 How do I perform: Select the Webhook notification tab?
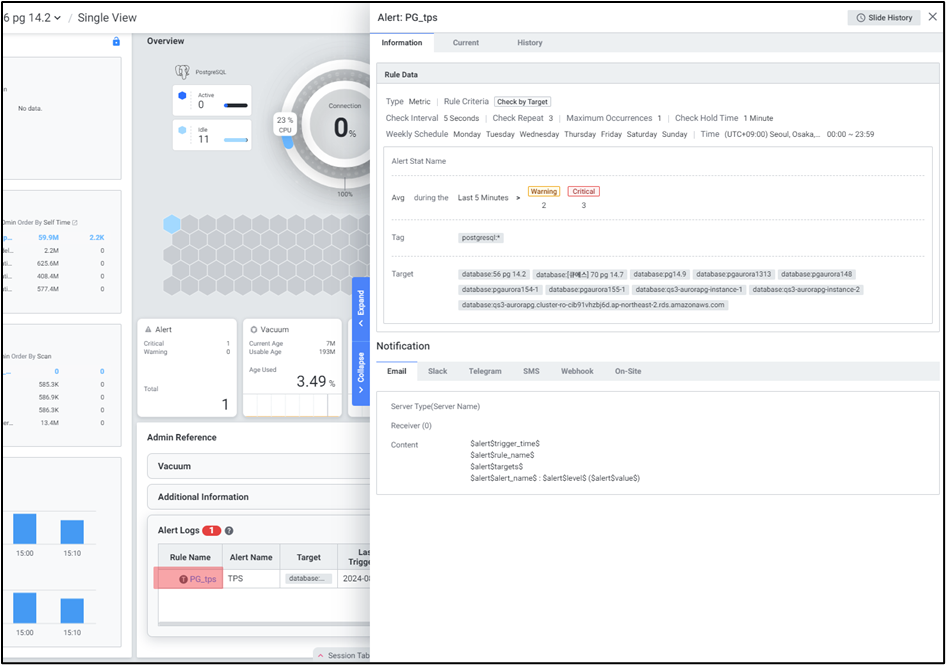click(x=577, y=371)
